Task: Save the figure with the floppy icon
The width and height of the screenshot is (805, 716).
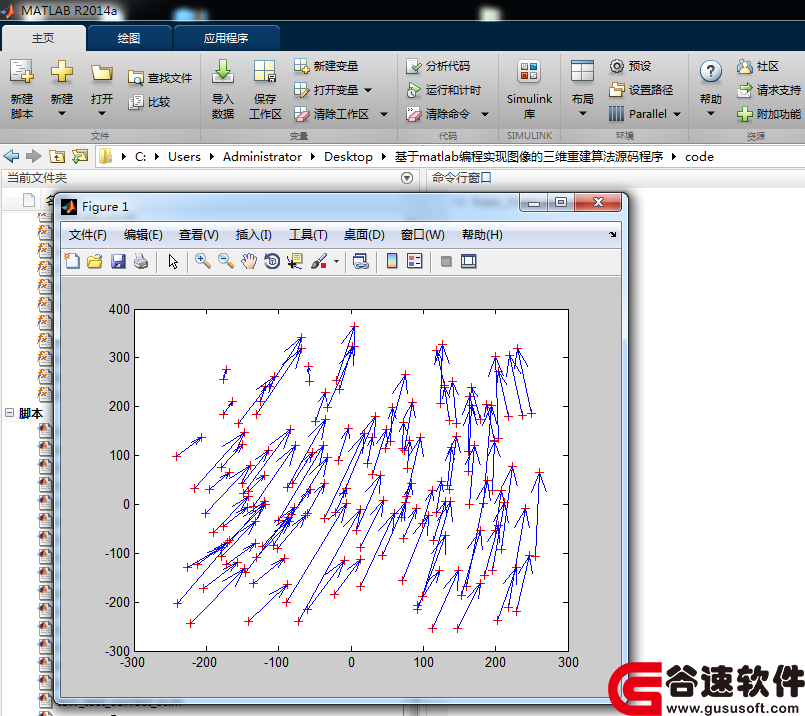Action: (118, 261)
